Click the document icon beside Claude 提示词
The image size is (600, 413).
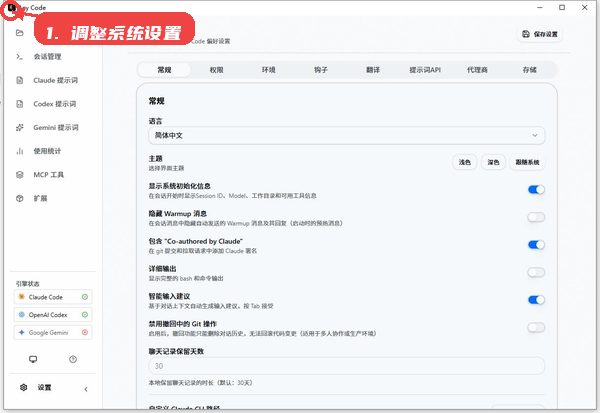coord(20,80)
